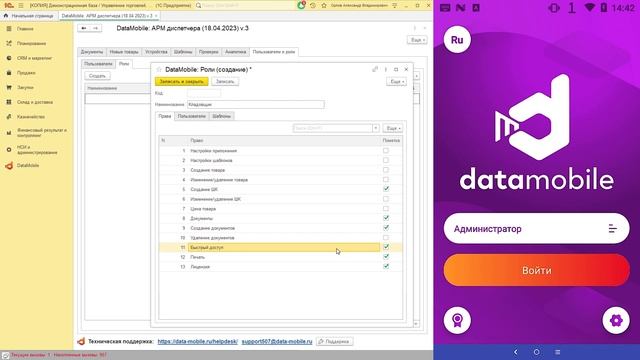Open Склад и доставка sidebar section
The height and width of the screenshot is (360, 640).
[34, 102]
